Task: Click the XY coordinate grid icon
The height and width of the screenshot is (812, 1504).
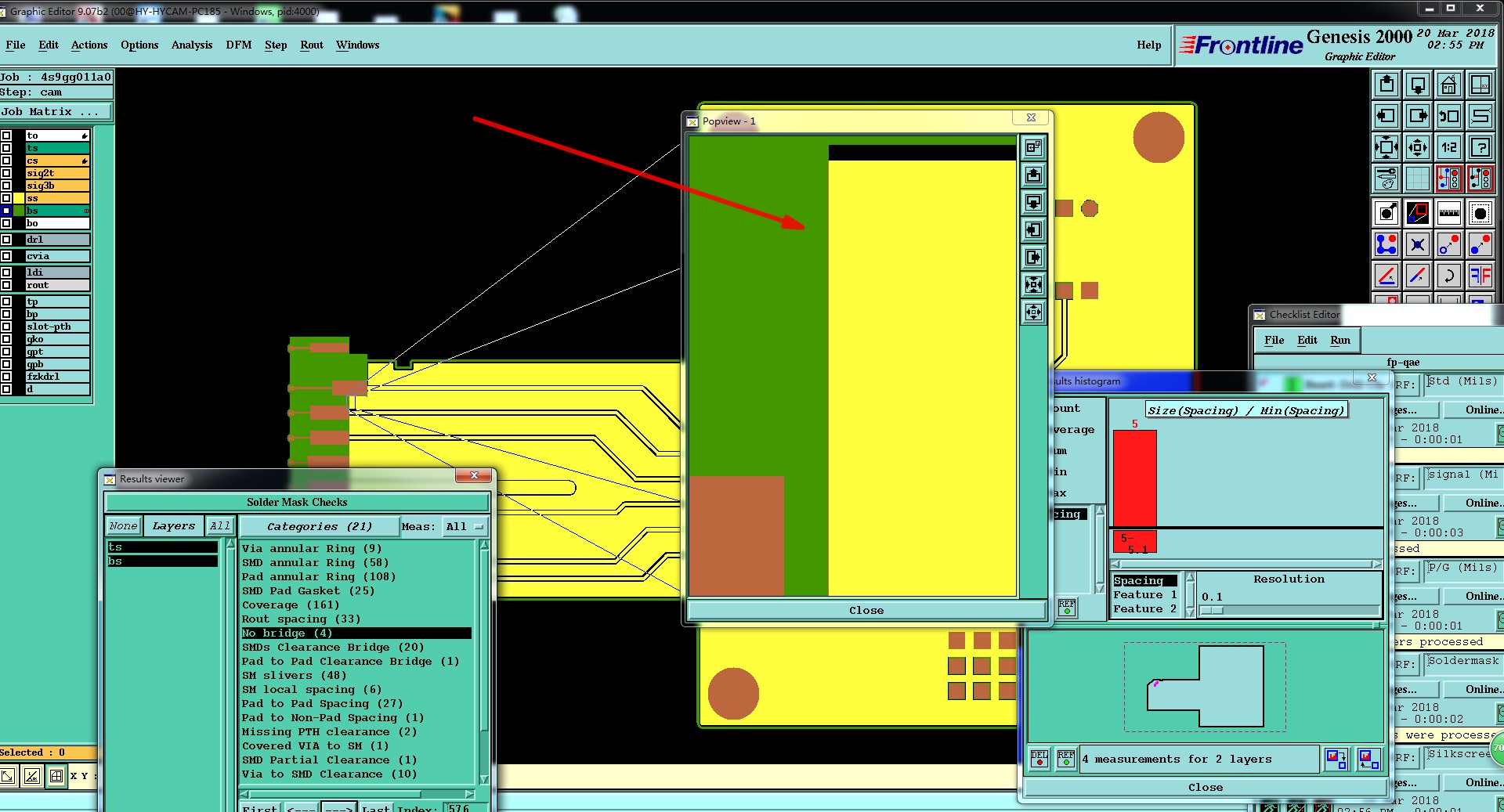Action: pos(1480,85)
